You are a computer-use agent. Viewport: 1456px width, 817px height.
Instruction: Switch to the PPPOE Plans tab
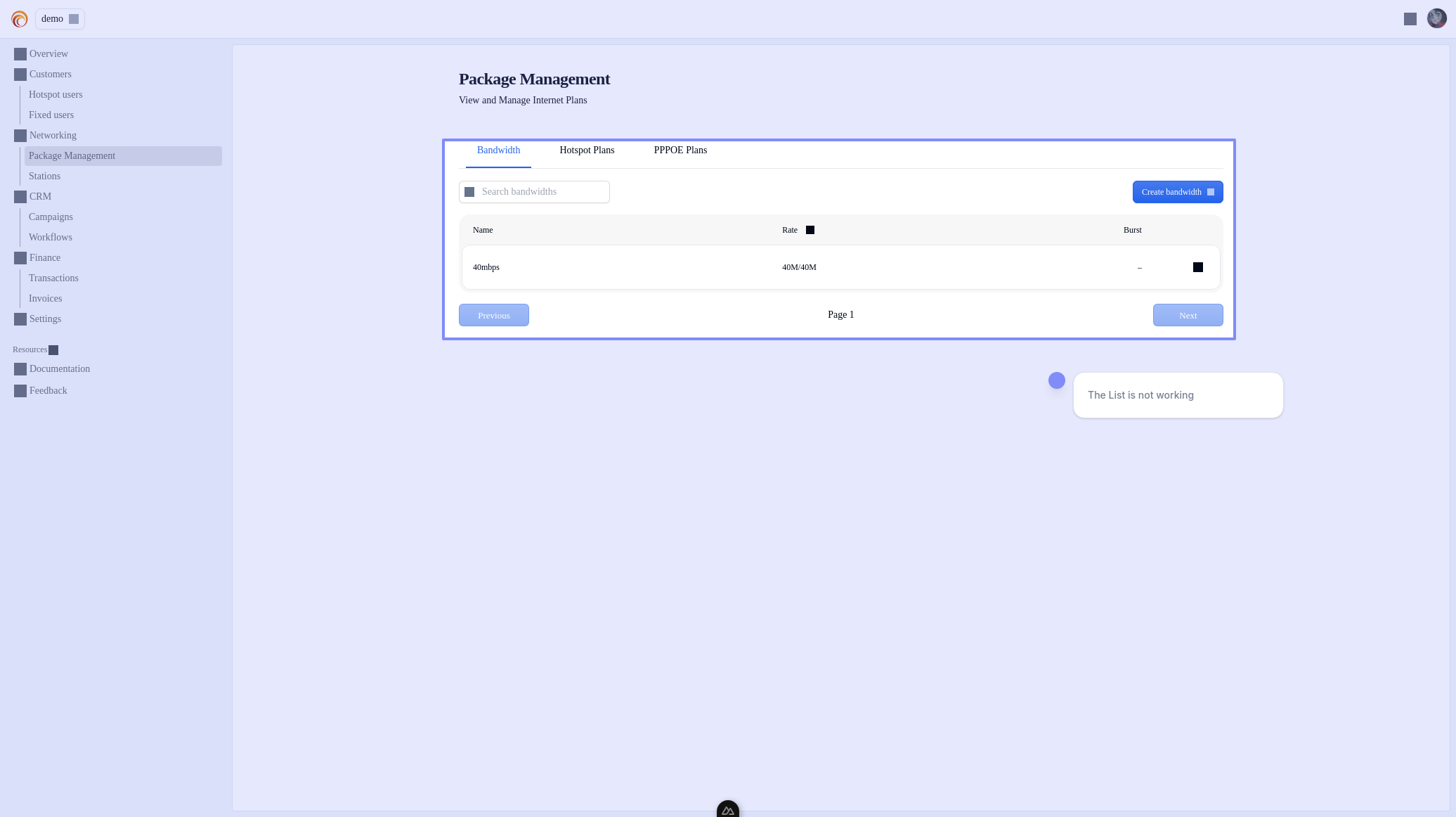(x=680, y=150)
